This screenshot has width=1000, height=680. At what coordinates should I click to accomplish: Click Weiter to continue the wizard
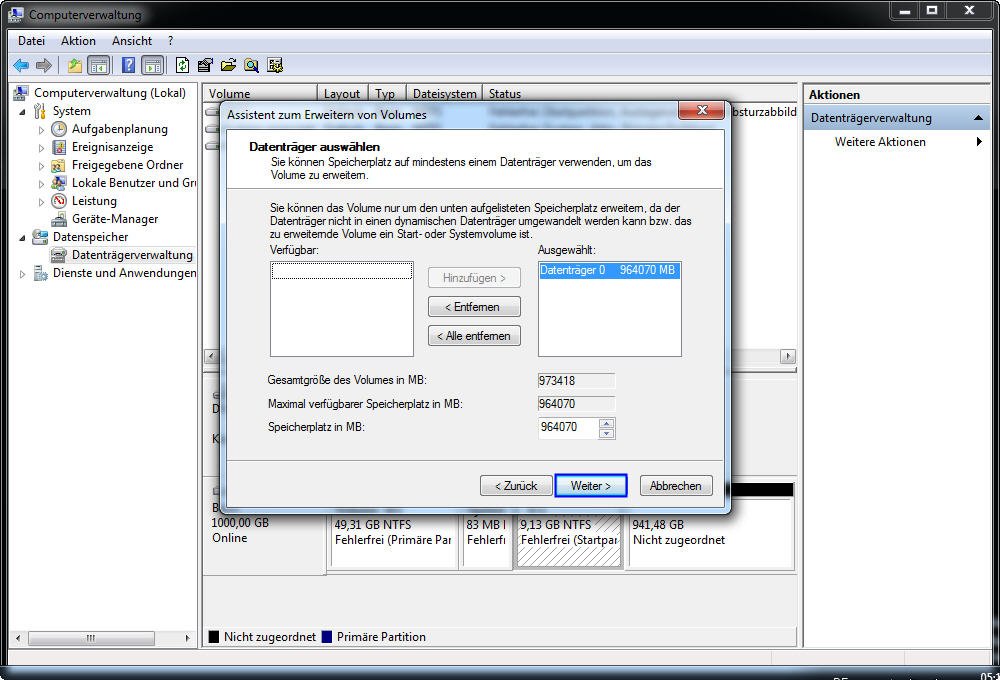591,485
